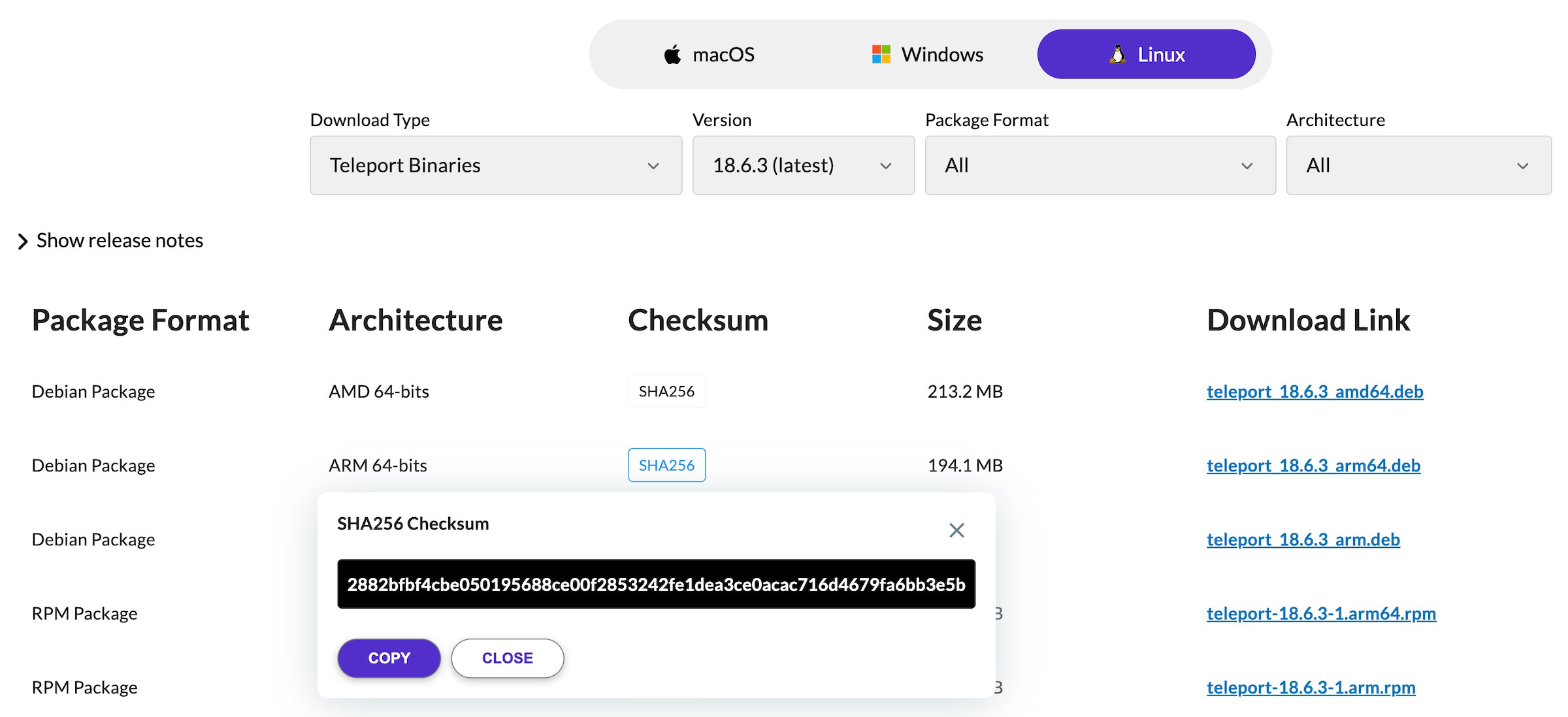Click SHA256 button for AMD 64-bits Debian
Image resolution: width=1568 pixels, height=717 pixels.
(x=666, y=391)
